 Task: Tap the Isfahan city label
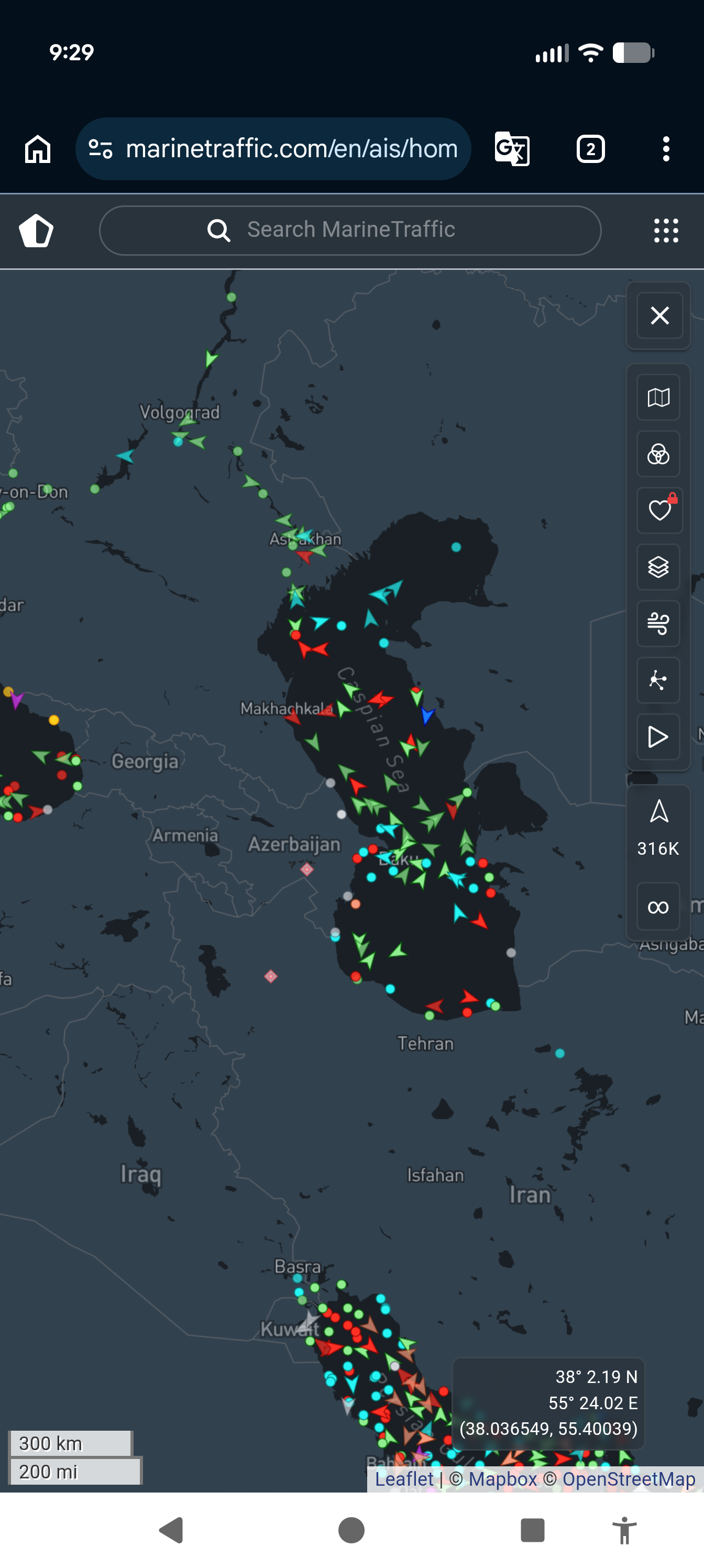(435, 1175)
